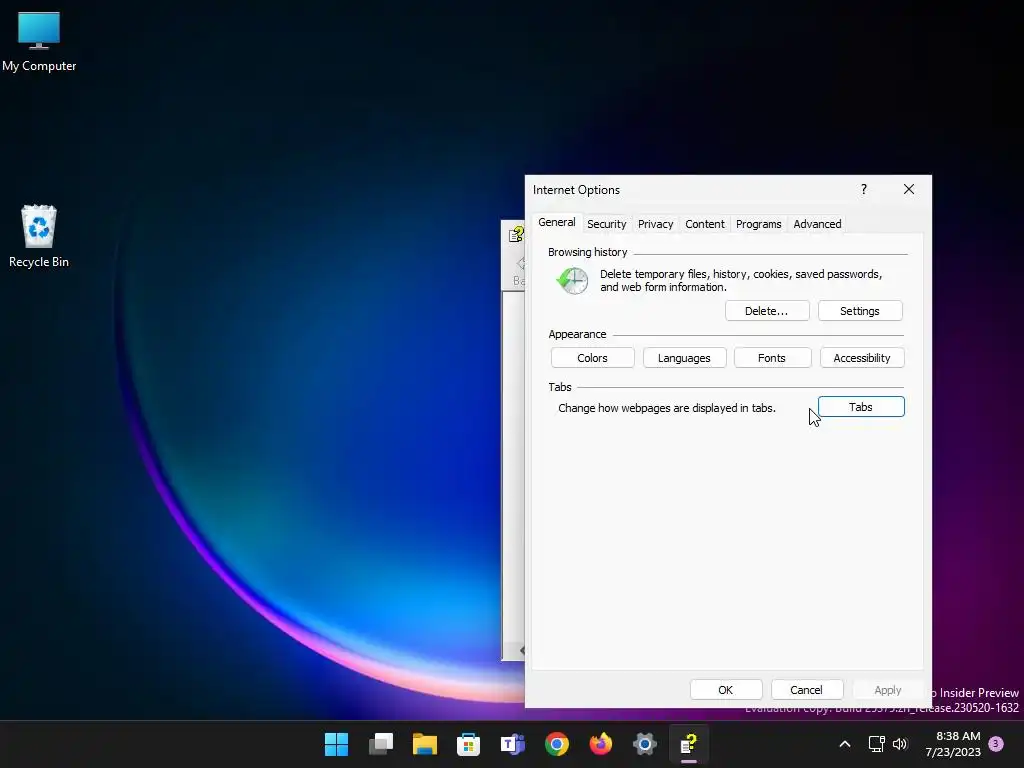
Task: Click the help window icon behind dialog
Action: click(516, 234)
